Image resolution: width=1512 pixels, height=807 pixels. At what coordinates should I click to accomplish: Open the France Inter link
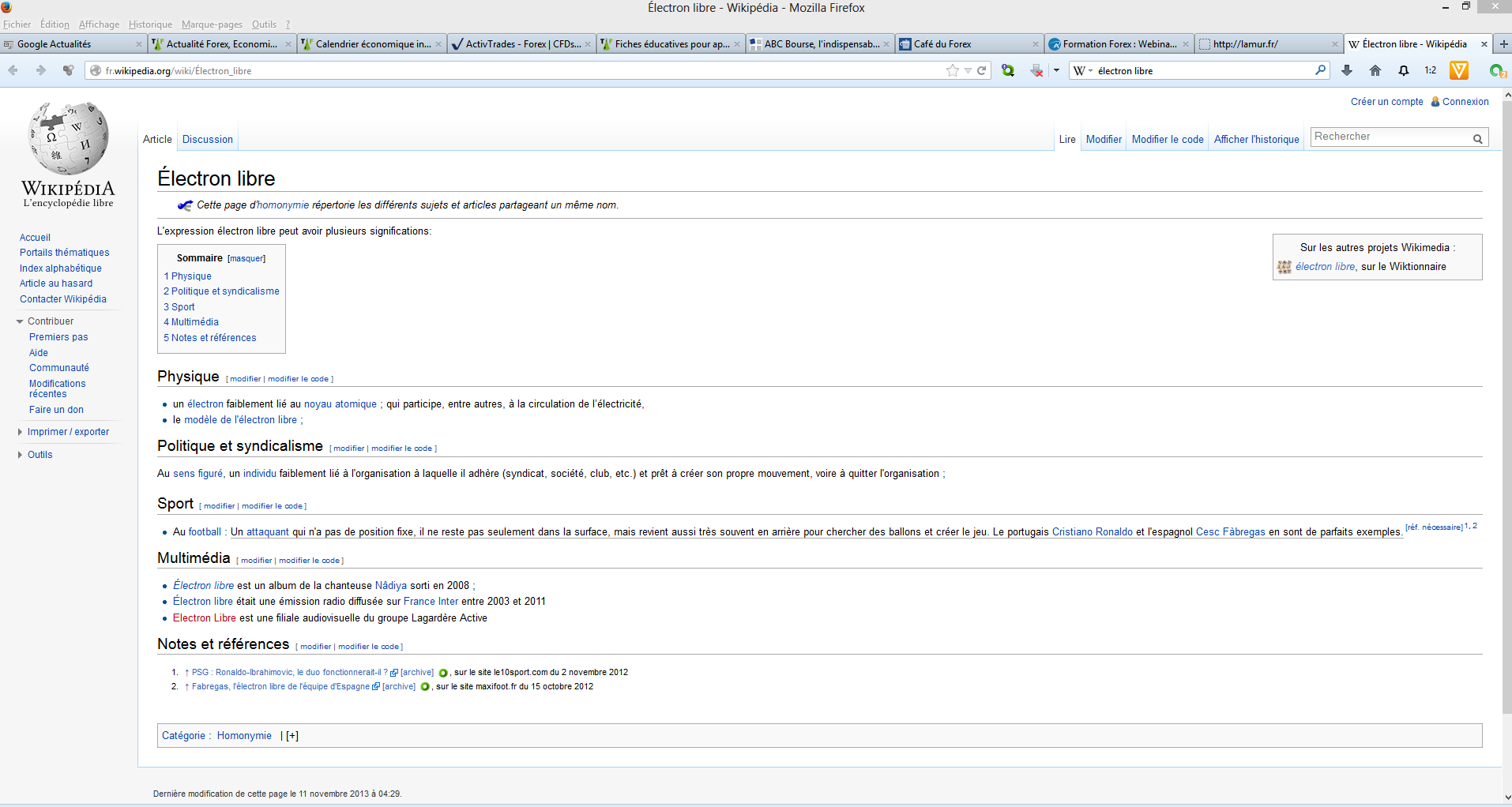click(x=431, y=602)
